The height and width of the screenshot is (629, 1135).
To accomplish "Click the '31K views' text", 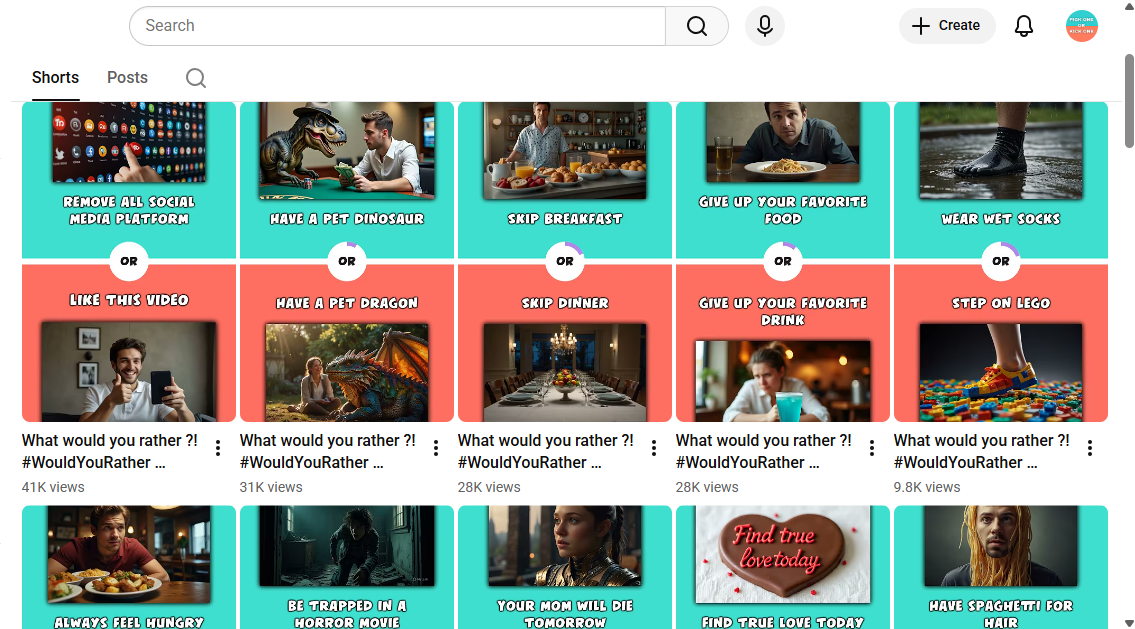I will point(271,487).
